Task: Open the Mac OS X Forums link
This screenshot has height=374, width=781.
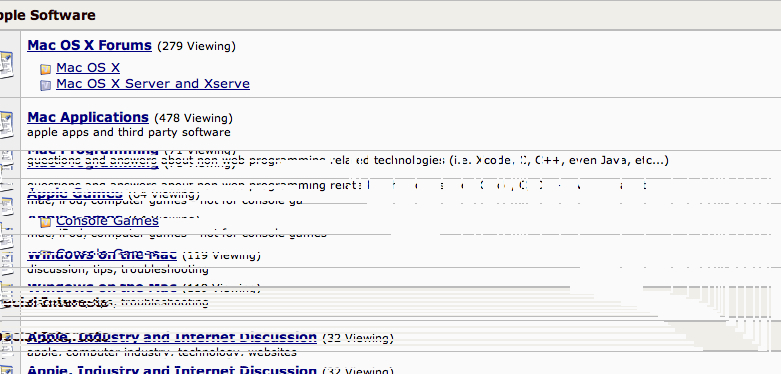Action: 89,45
